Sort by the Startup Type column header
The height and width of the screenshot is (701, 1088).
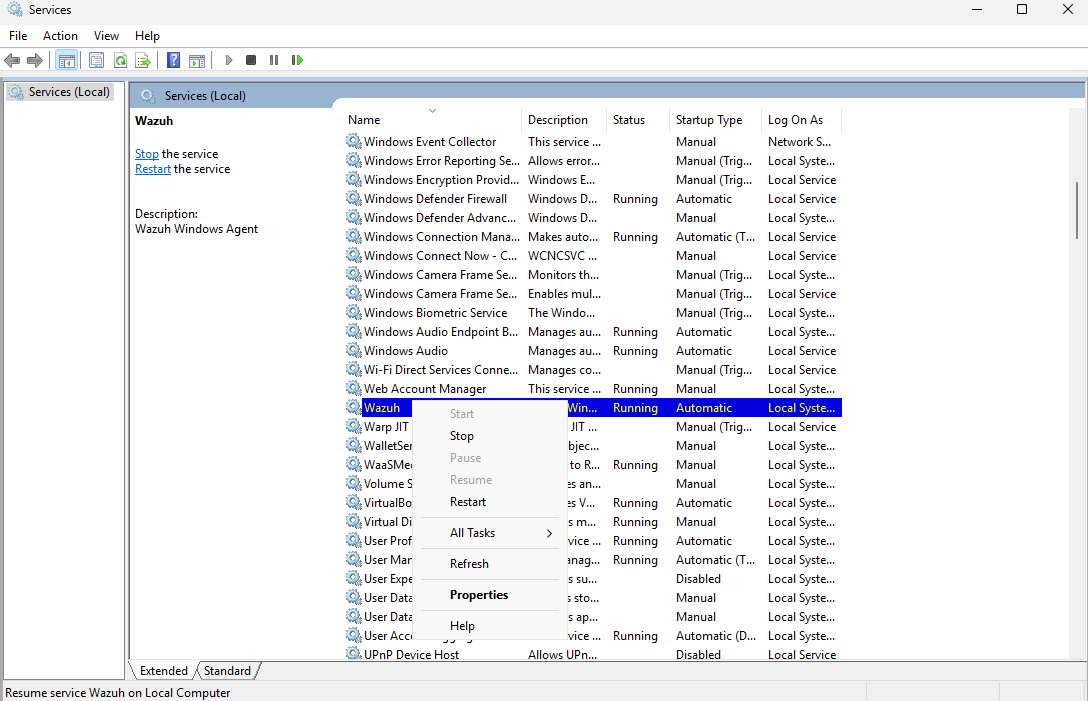[x=710, y=120]
